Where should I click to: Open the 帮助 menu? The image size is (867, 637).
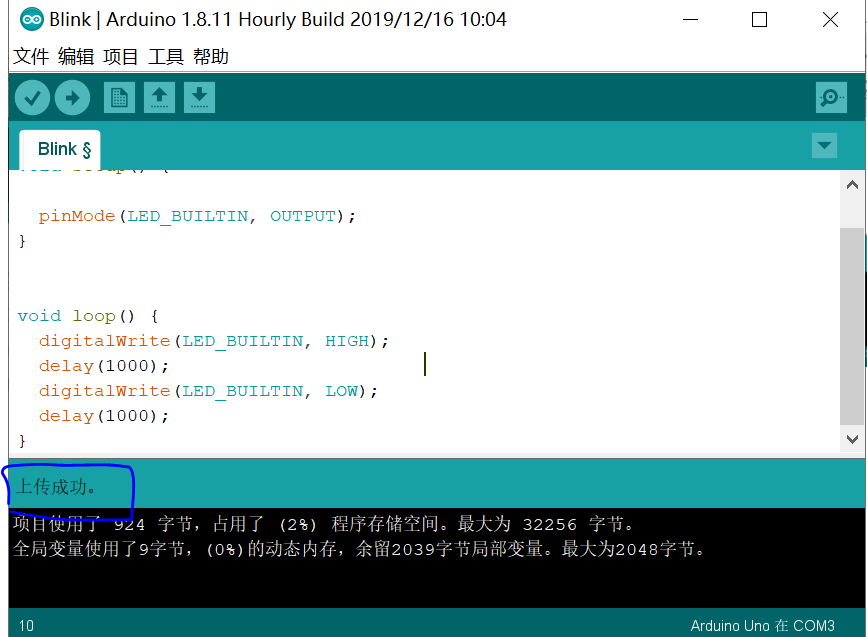pyautogui.click(x=211, y=56)
